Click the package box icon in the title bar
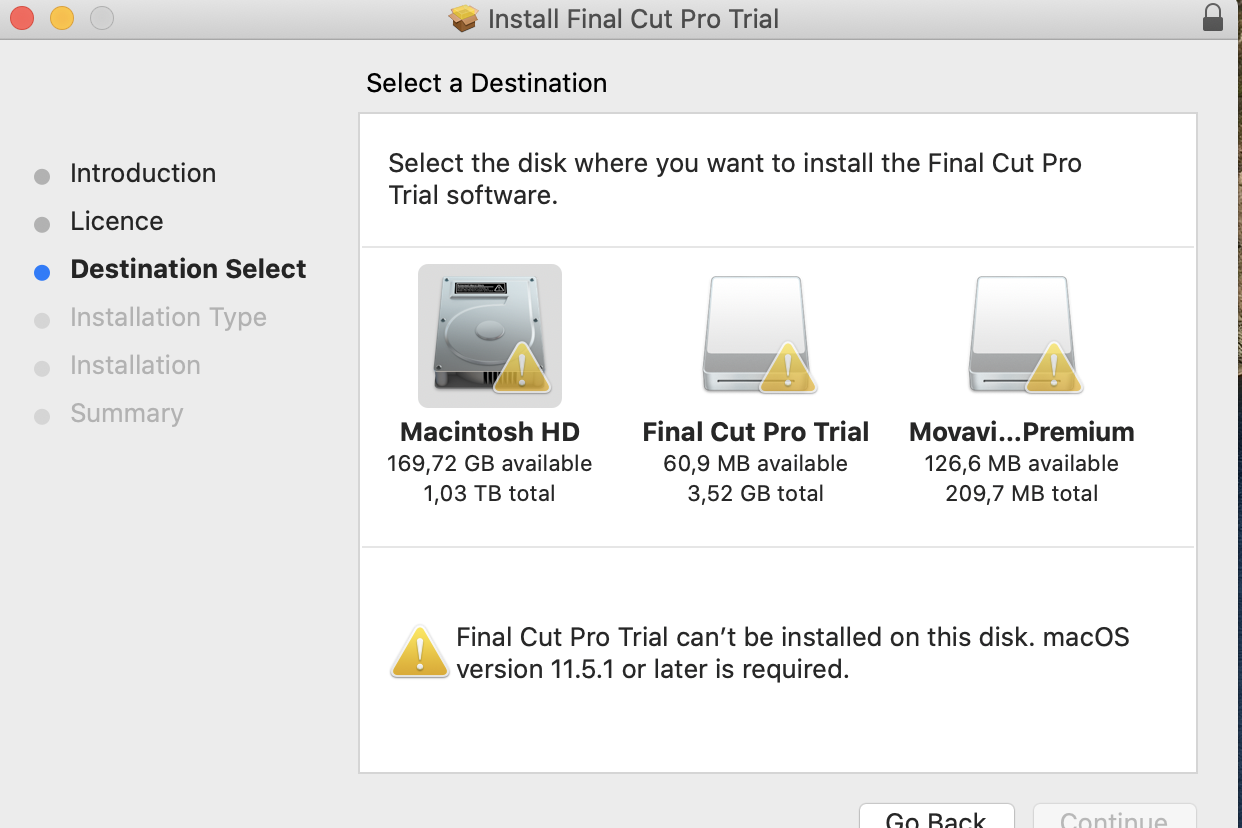This screenshot has width=1242, height=828. pos(464,18)
